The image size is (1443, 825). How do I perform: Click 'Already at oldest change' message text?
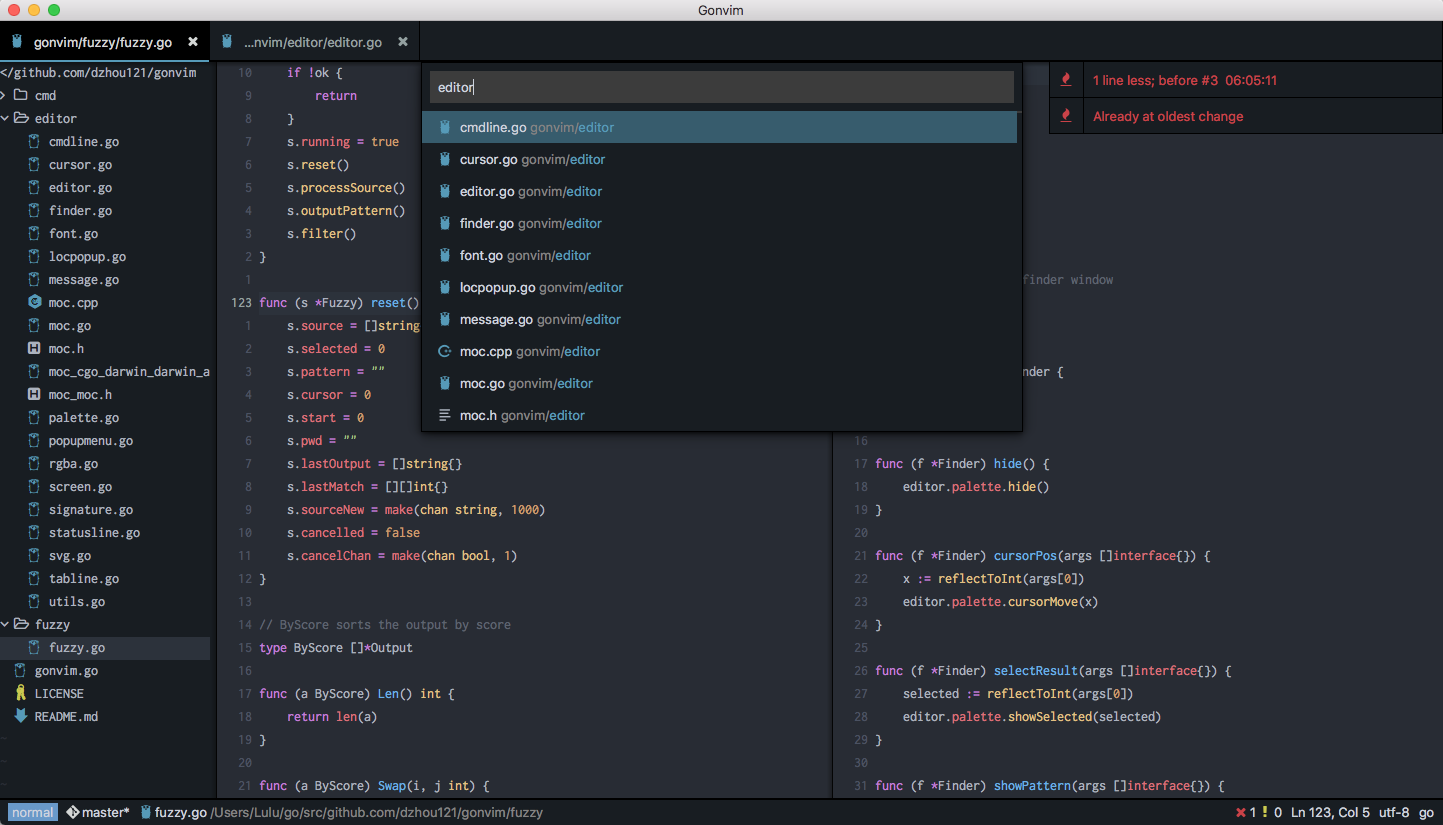(x=1168, y=116)
